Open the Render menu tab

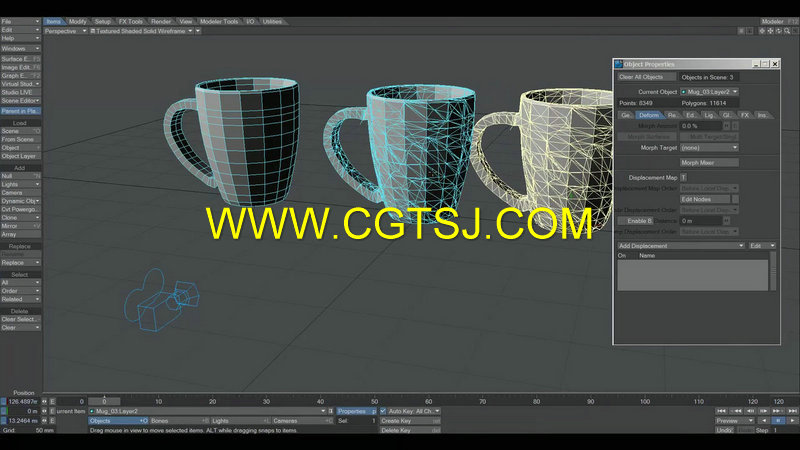point(161,21)
